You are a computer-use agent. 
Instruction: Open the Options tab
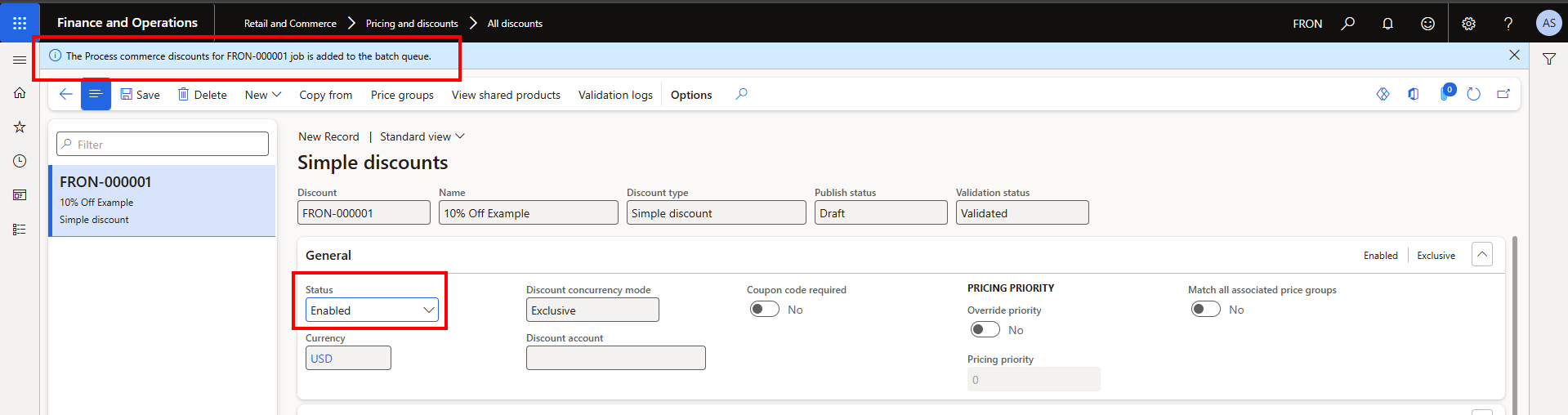click(690, 95)
